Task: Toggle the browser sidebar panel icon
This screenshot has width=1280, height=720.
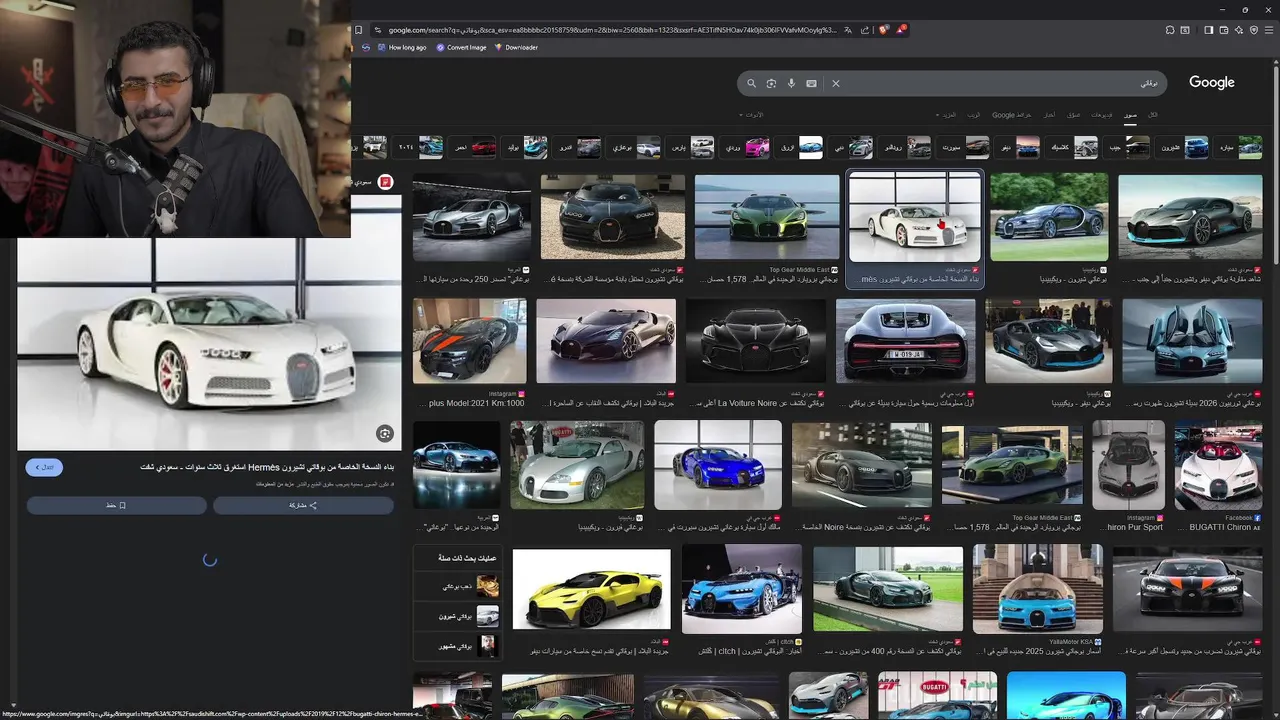Action: tap(1208, 30)
